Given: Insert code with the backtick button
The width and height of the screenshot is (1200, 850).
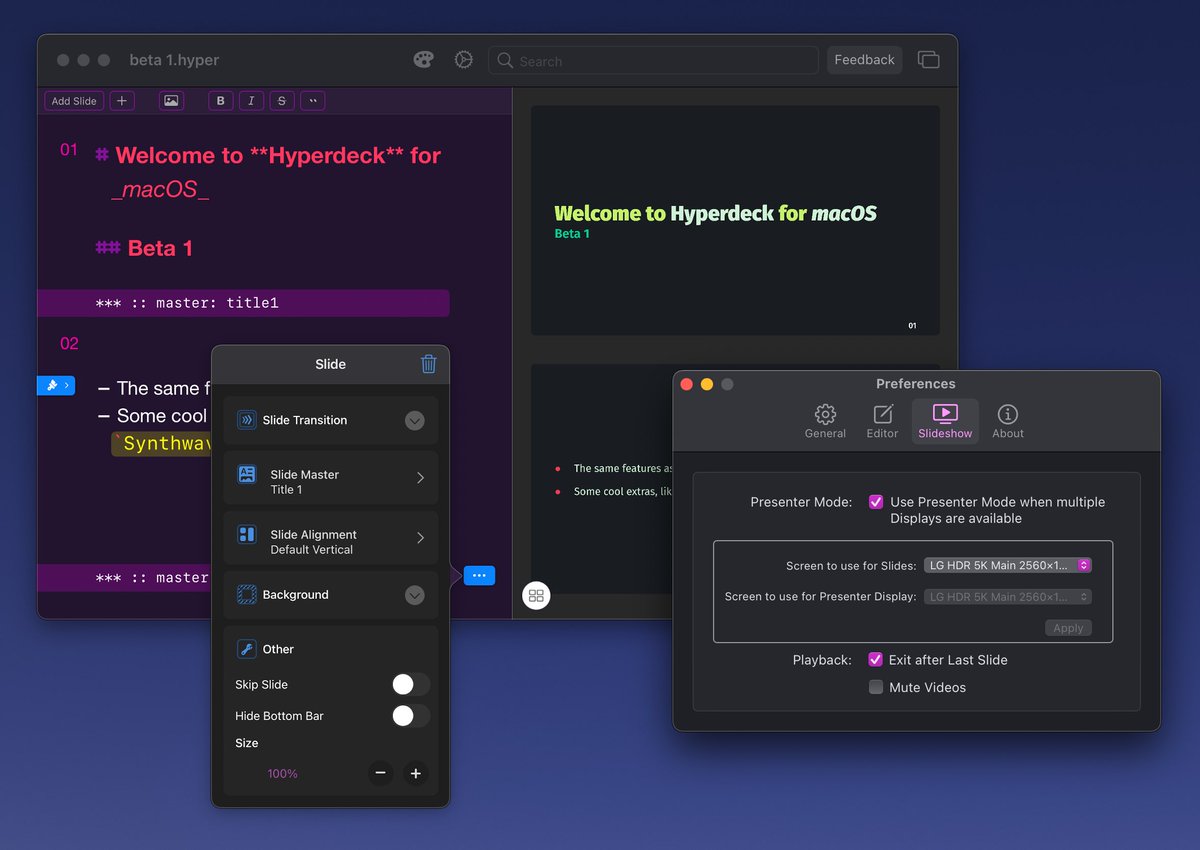Looking at the screenshot, I should click(x=312, y=101).
